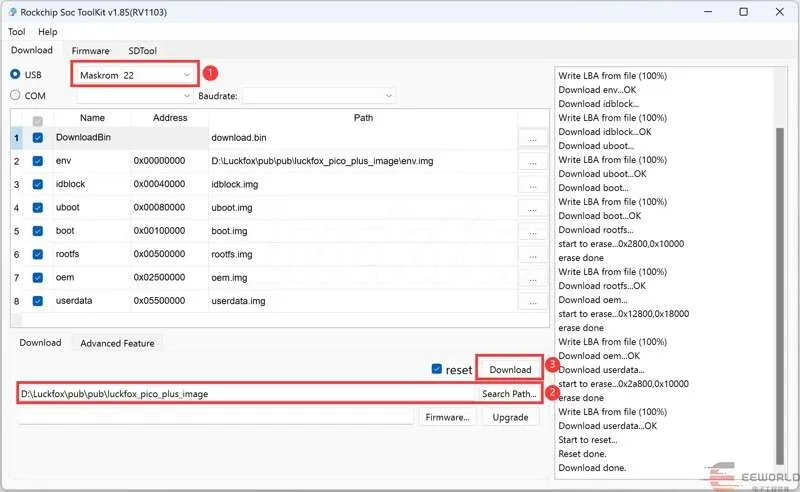
Task: Browse file for env row
Action: click(x=533, y=162)
